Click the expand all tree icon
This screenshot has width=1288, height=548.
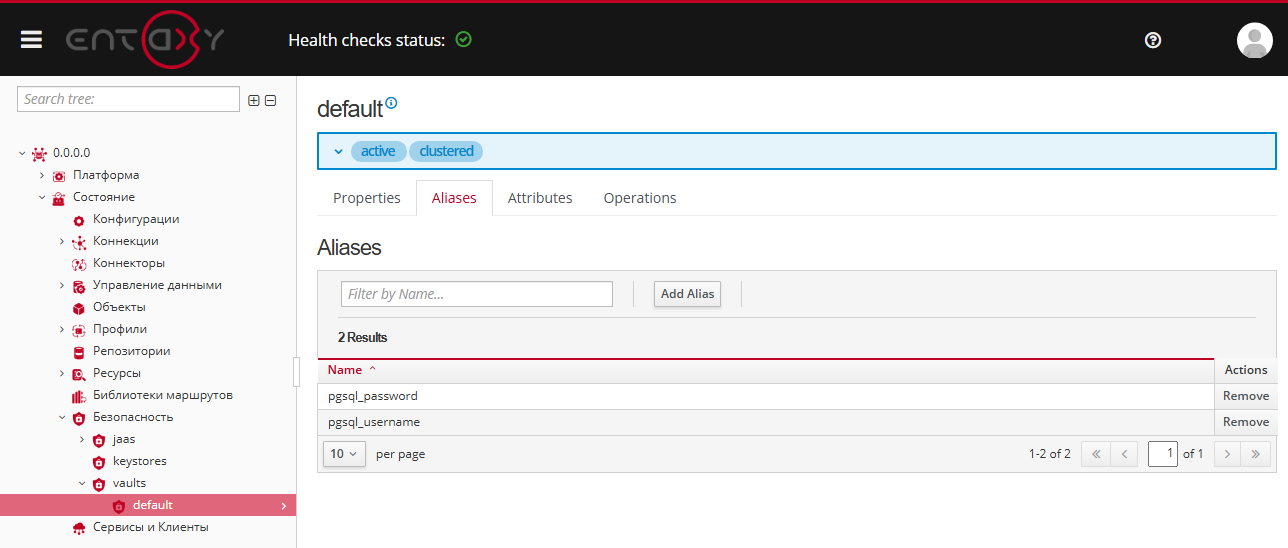click(x=254, y=100)
